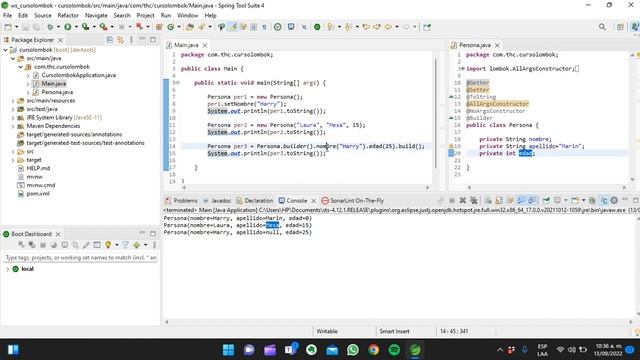Open the Project menu
This screenshot has width=640, height=360.
pos(145,15)
